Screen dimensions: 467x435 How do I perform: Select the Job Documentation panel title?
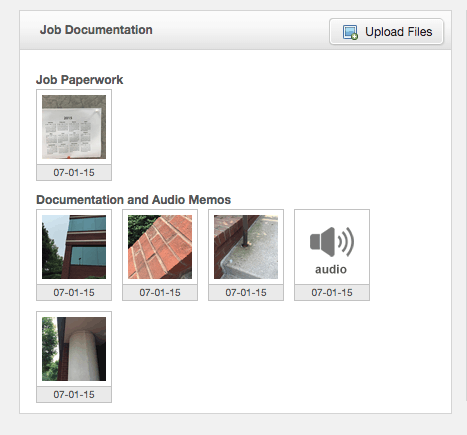tap(96, 30)
